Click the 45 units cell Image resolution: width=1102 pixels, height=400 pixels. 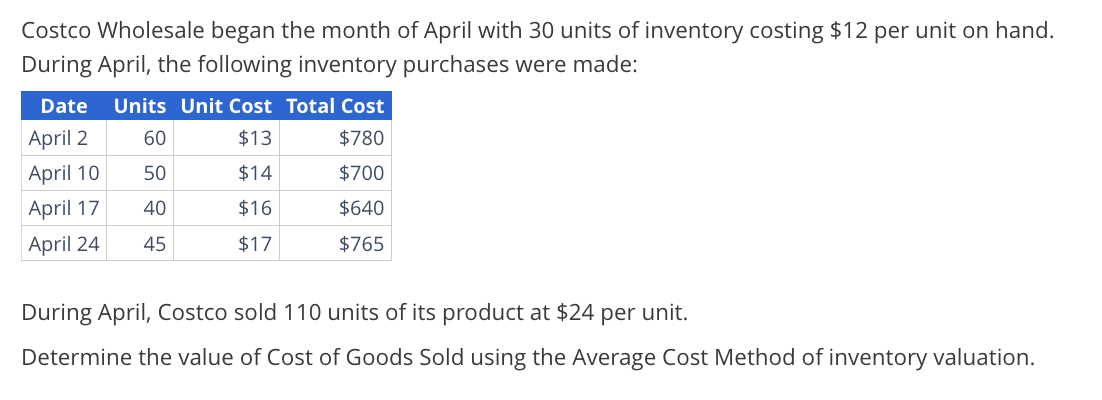click(140, 243)
